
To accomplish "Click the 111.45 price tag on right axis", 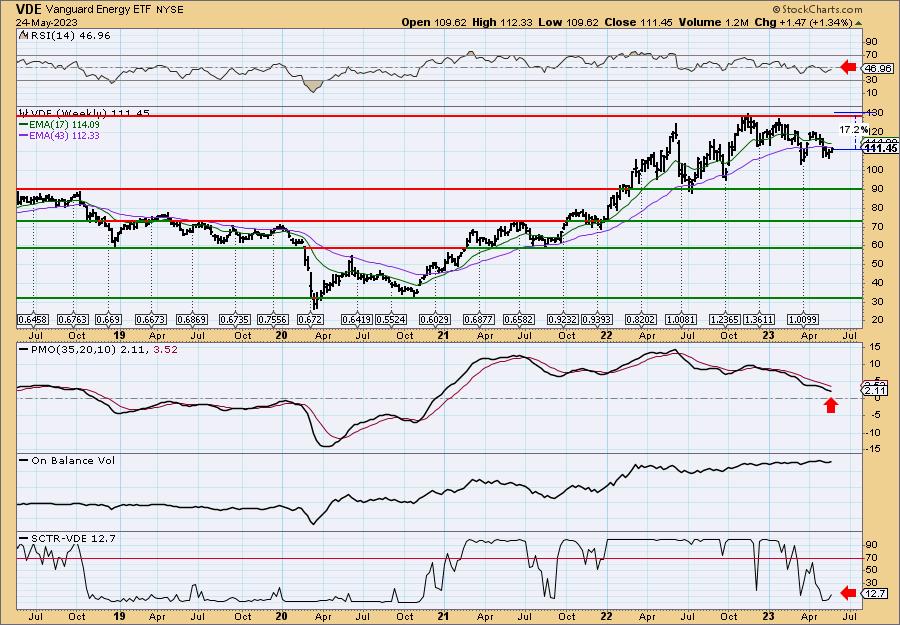I will coord(881,149).
